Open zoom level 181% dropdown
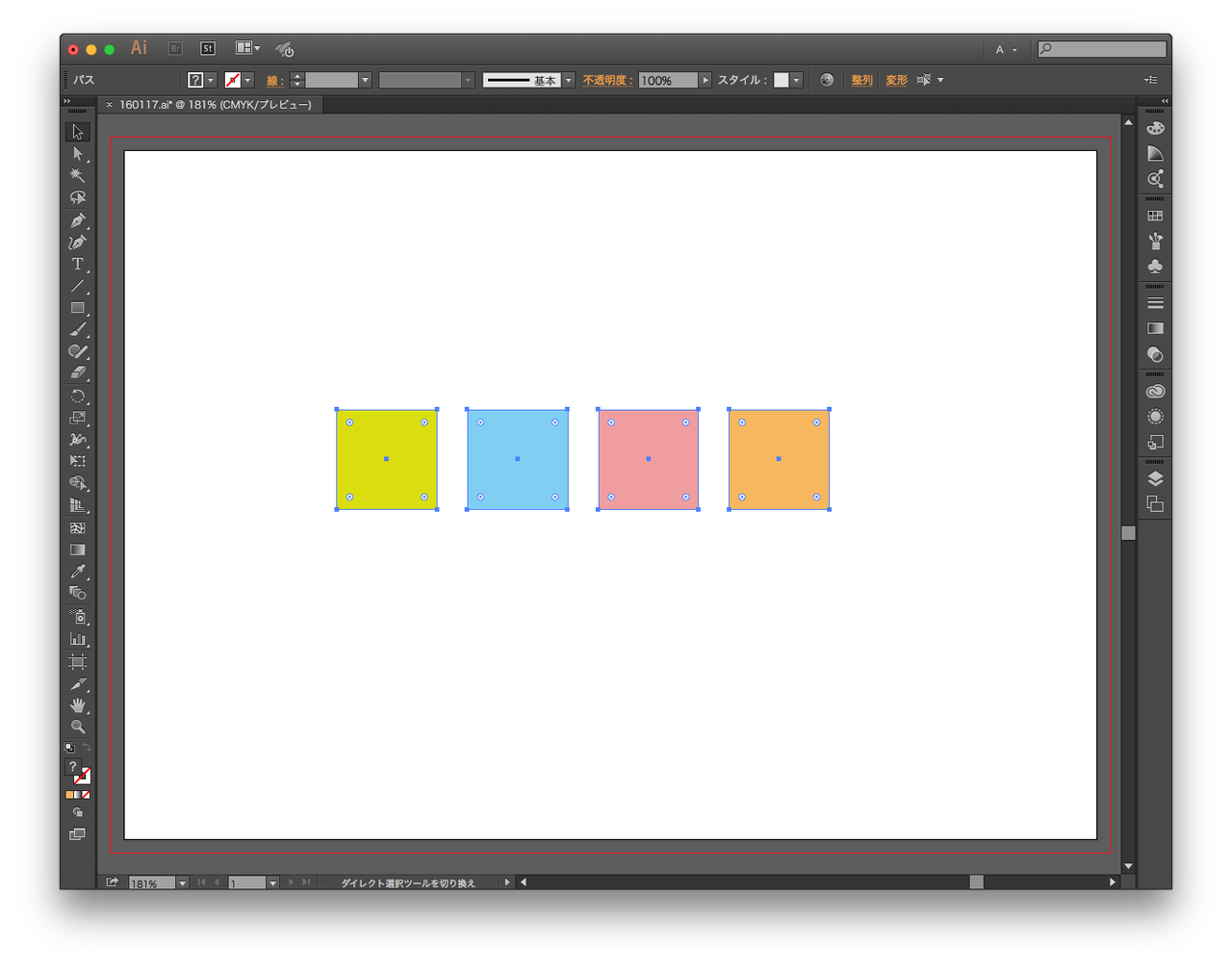This screenshot has height=971, width=1232. [x=182, y=882]
